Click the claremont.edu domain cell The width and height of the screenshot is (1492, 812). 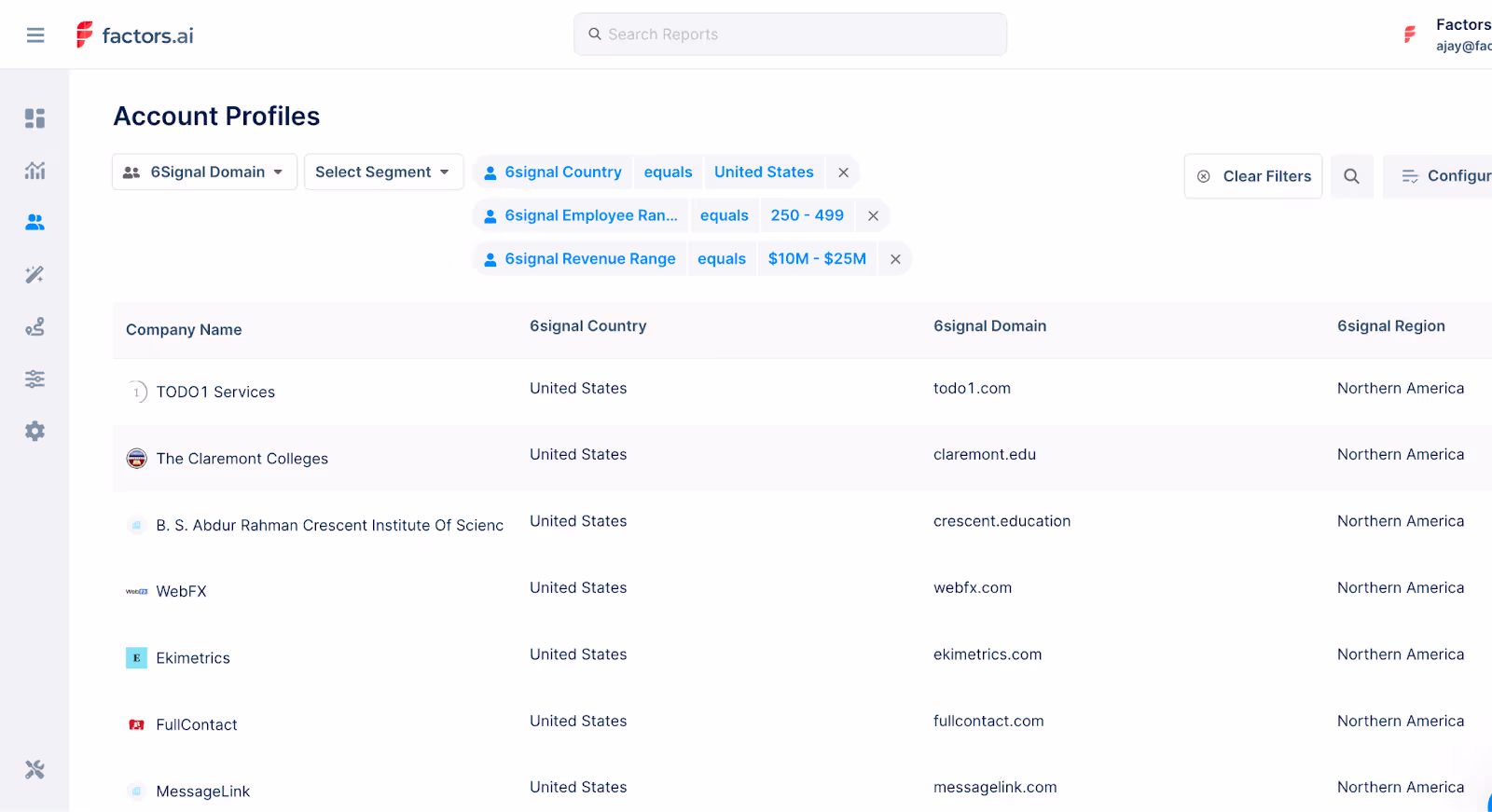[x=985, y=455]
